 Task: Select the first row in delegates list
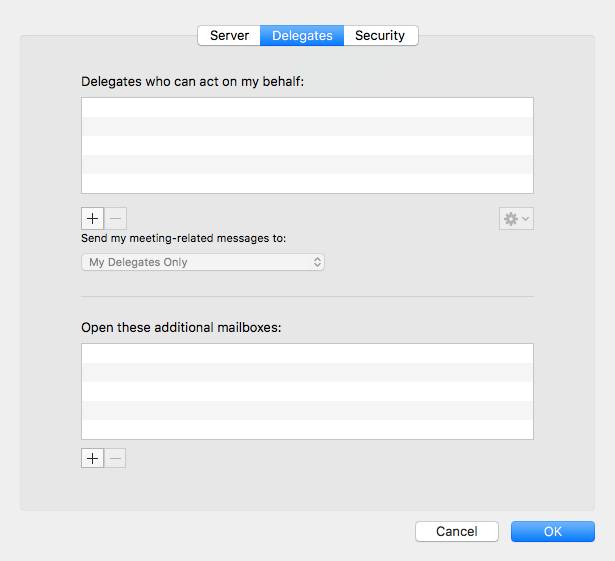(x=307, y=108)
